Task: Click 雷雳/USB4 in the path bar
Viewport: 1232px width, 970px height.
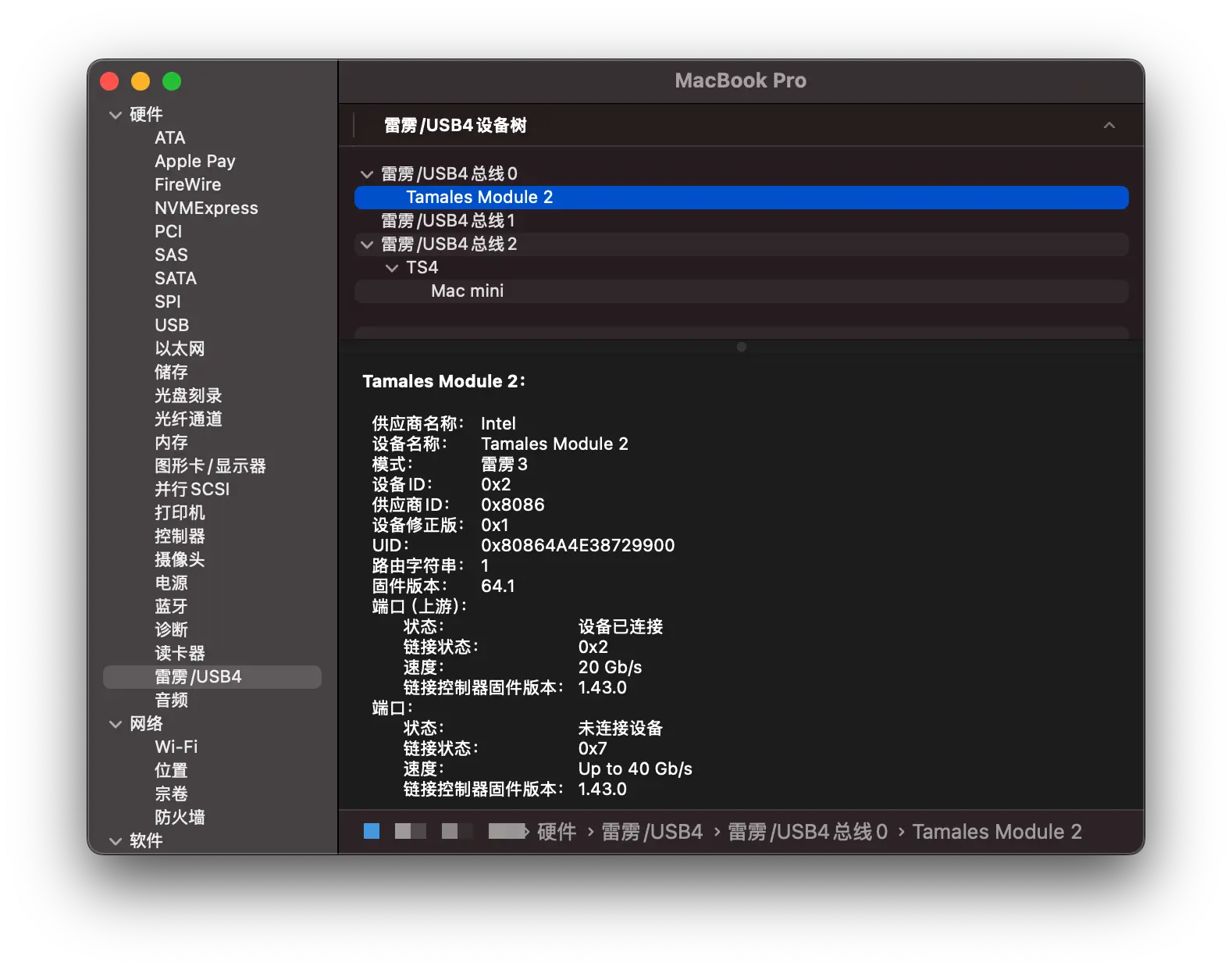Action: (652, 832)
